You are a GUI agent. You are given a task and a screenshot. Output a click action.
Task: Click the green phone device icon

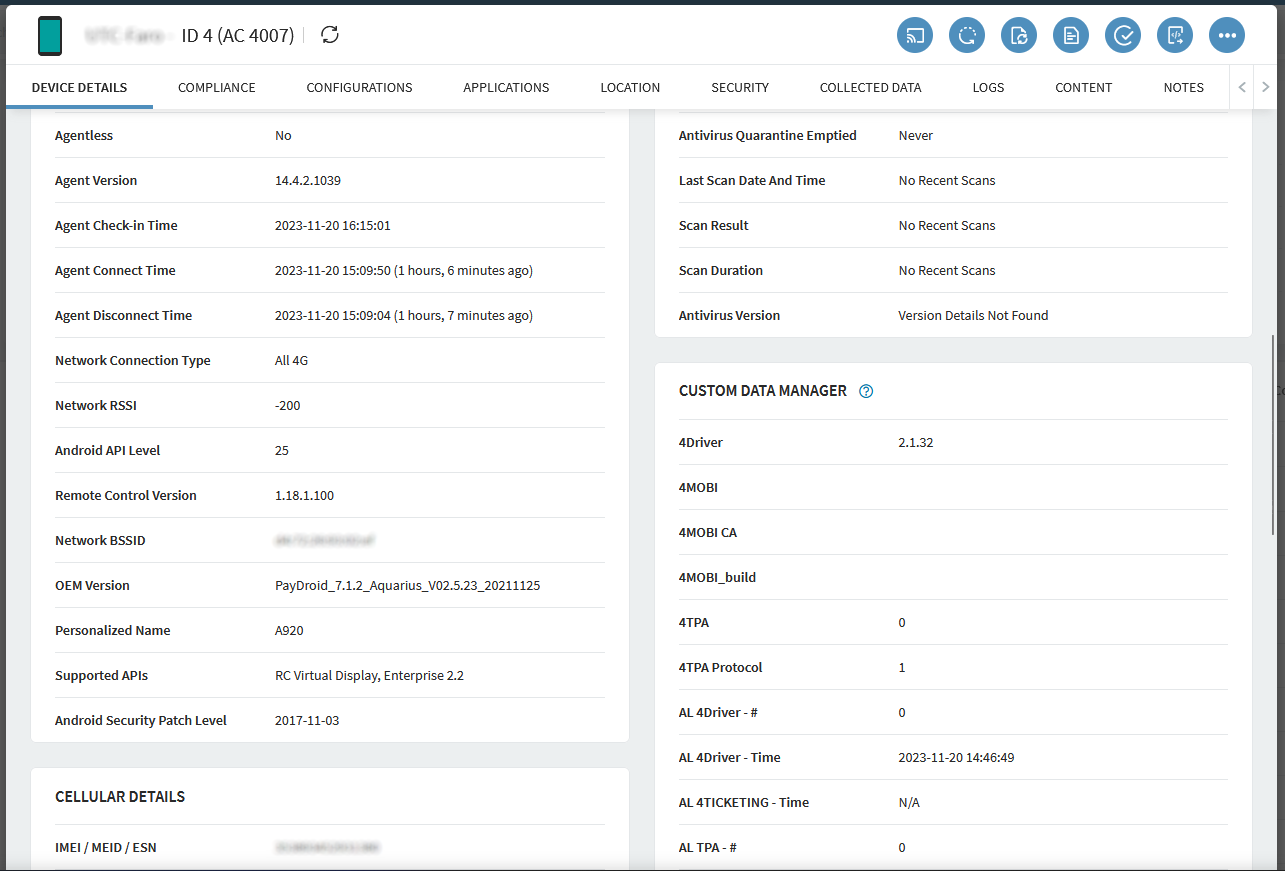(x=50, y=36)
